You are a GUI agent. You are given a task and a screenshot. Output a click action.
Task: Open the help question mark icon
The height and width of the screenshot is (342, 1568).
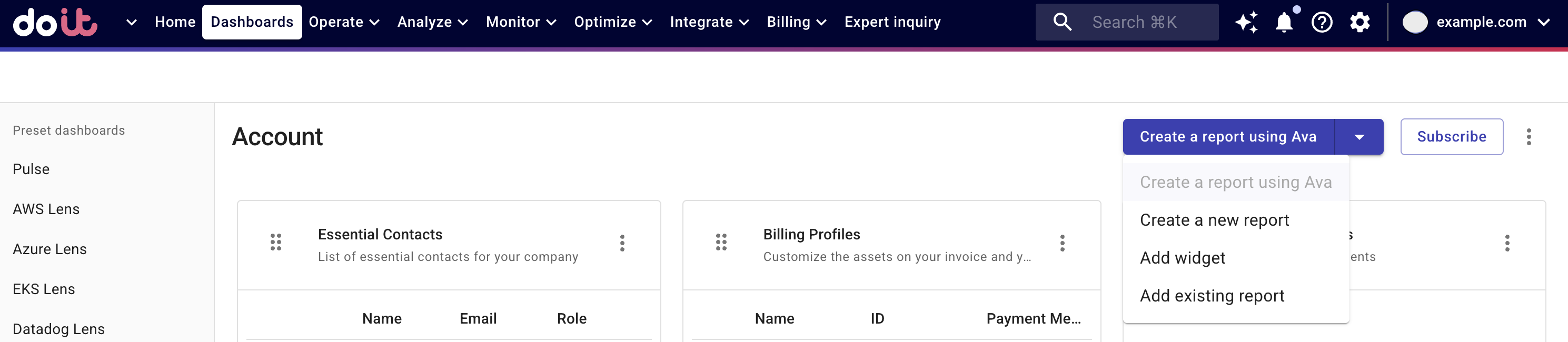click(x=1322, y=22)
